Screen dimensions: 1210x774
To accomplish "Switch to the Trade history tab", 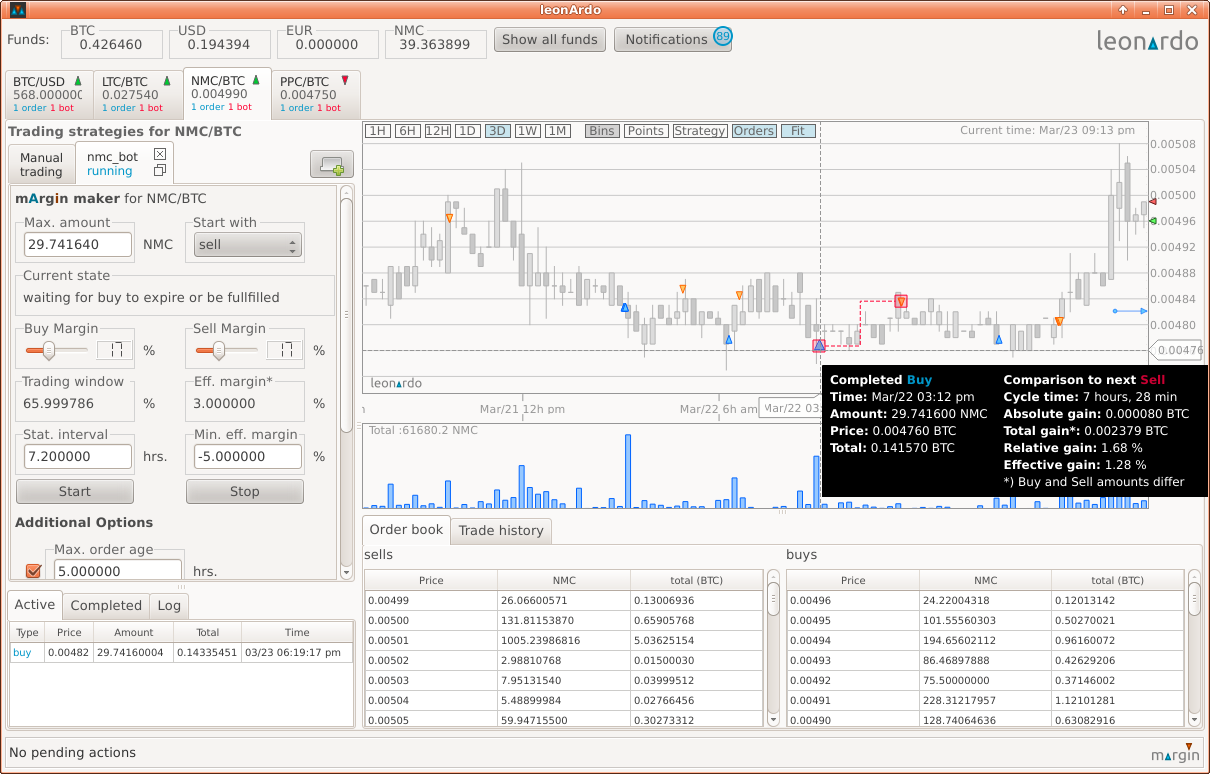I will pyautogui.click(x=501, y=531).
